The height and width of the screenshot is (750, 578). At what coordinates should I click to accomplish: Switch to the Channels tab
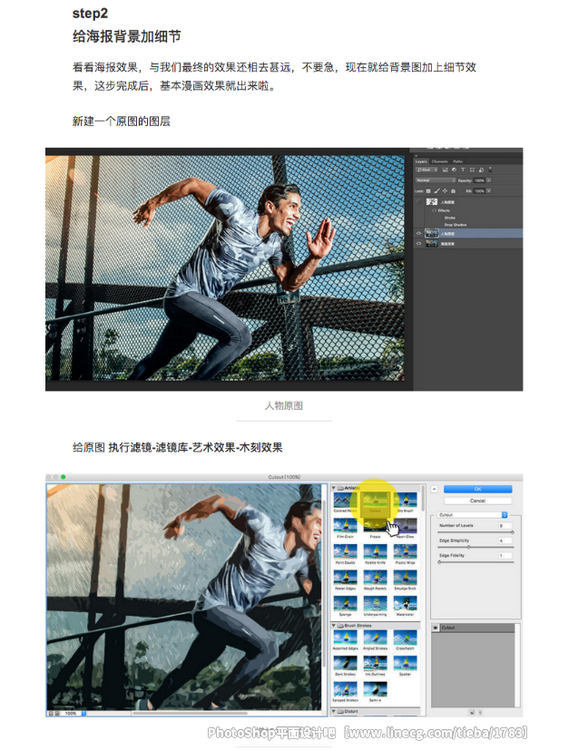pos(440,162)
